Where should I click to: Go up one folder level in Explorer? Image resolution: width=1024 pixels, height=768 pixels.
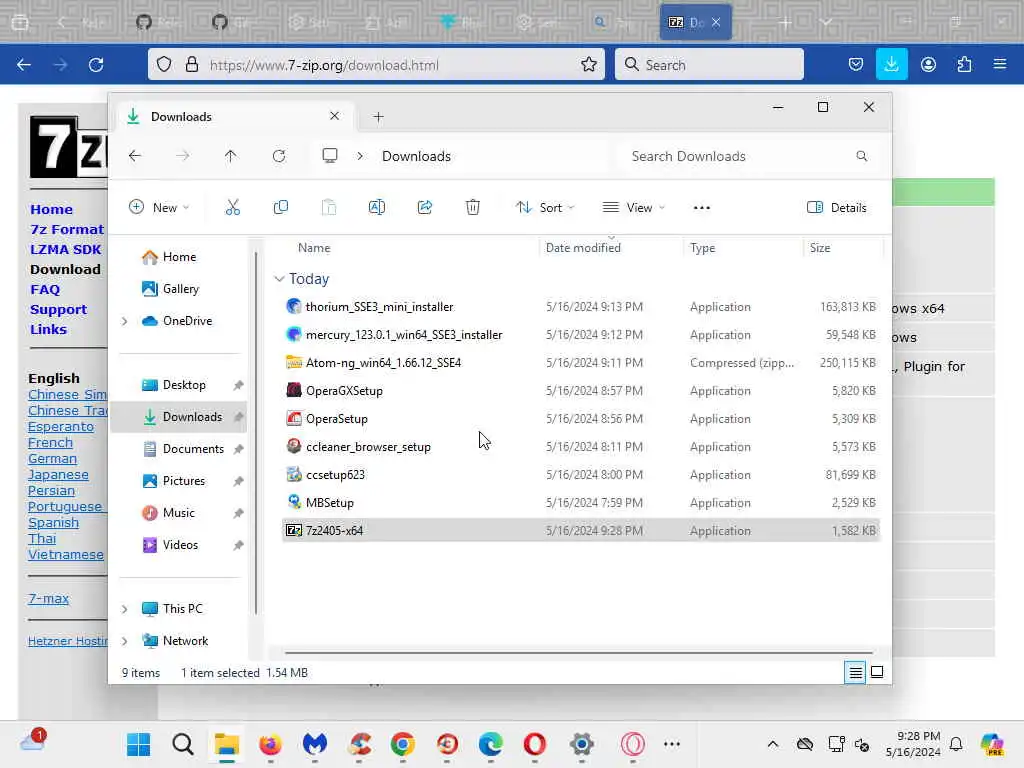[231, 156]
